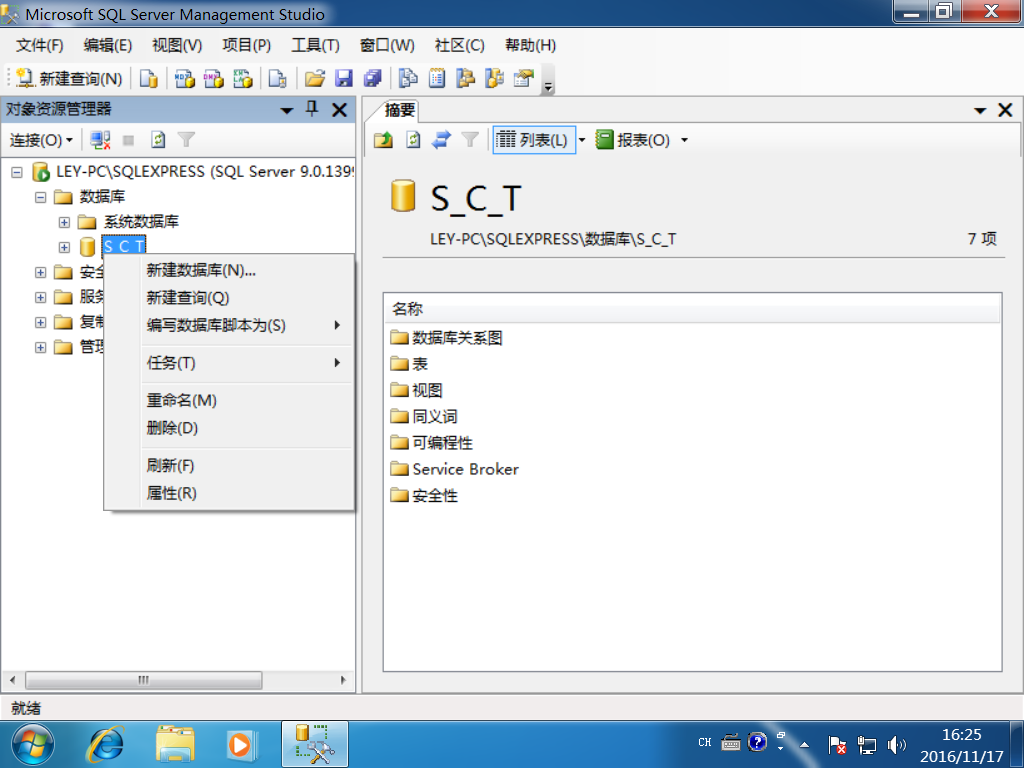Open the 文件(F) menu
This screenshot has width=1024, height=768.
coord(40,45)
